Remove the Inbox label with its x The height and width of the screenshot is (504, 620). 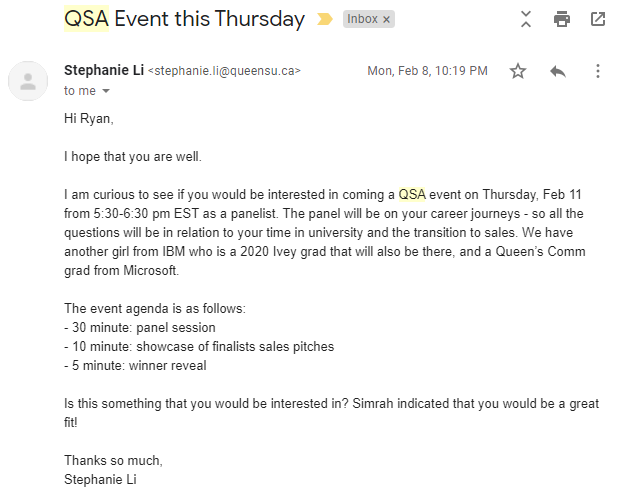(x=386, y=19)
